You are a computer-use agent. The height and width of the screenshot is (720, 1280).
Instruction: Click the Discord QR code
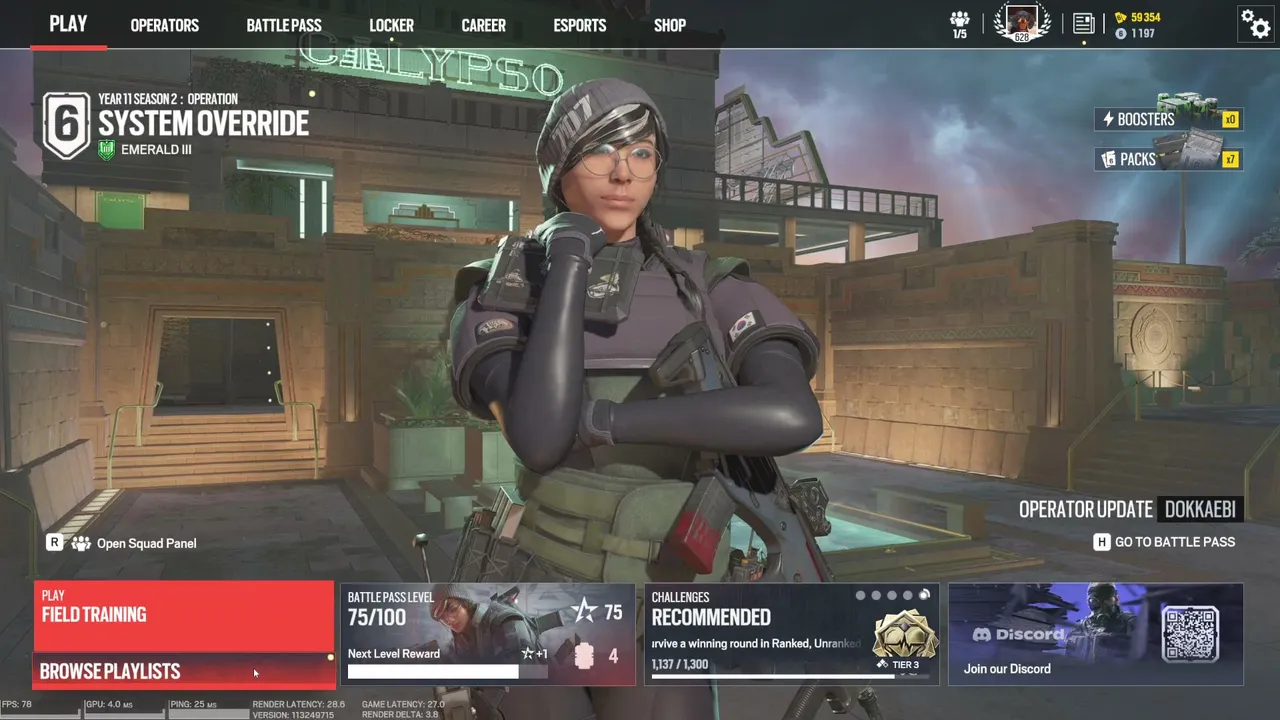click(x=1190, y=634)
